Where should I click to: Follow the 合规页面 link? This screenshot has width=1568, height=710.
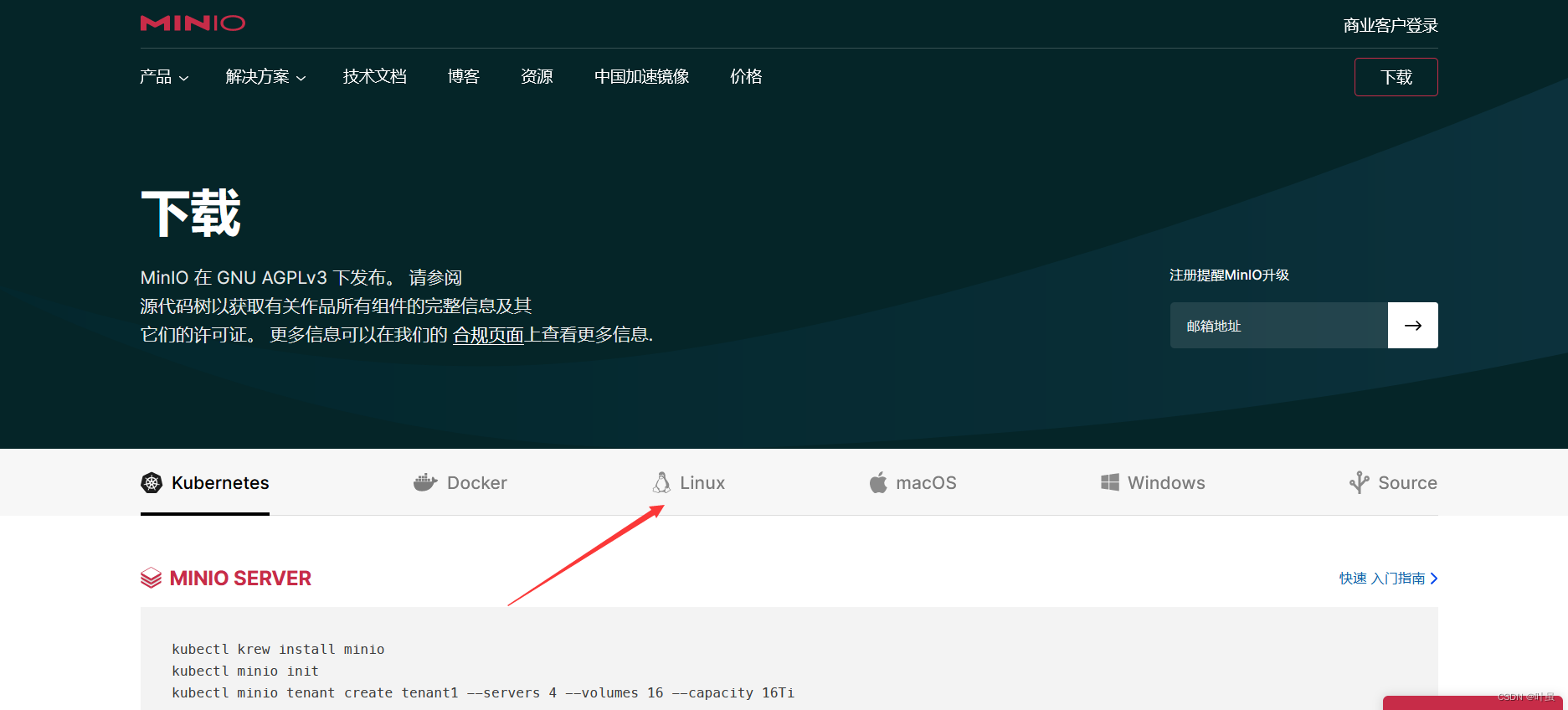point(488,335)
